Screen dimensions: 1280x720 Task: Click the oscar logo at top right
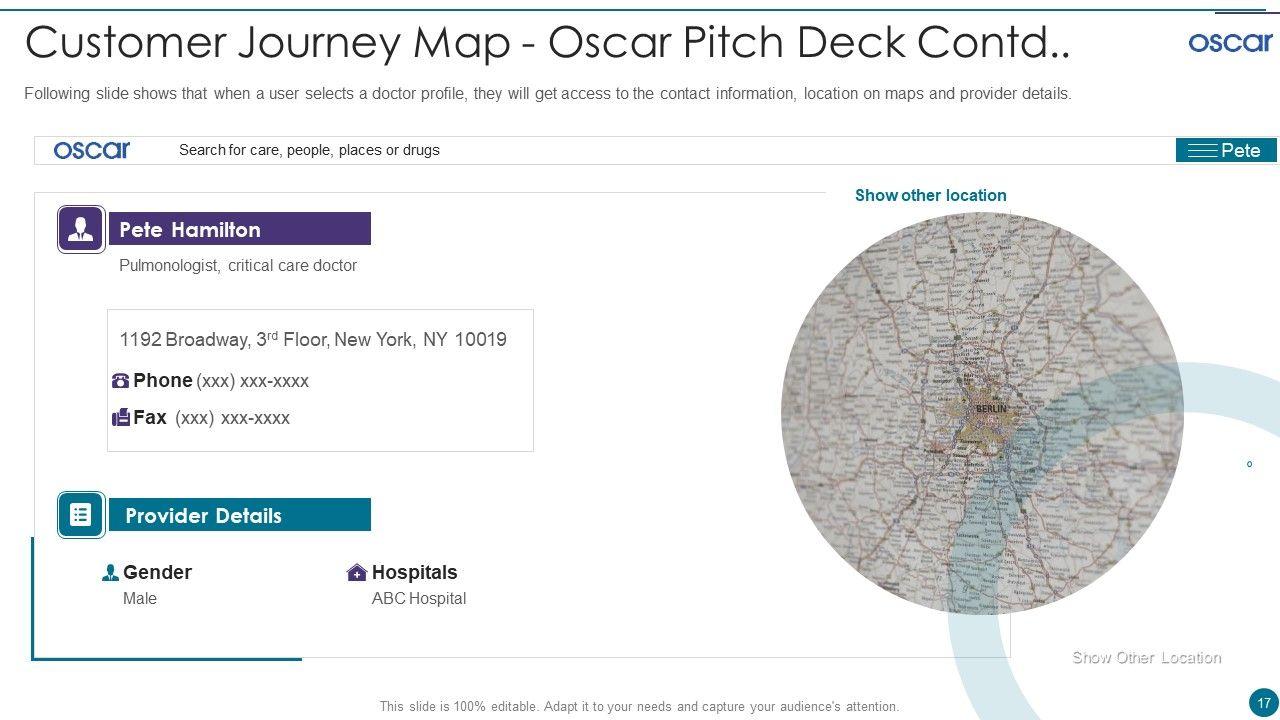click(1230, 42)
